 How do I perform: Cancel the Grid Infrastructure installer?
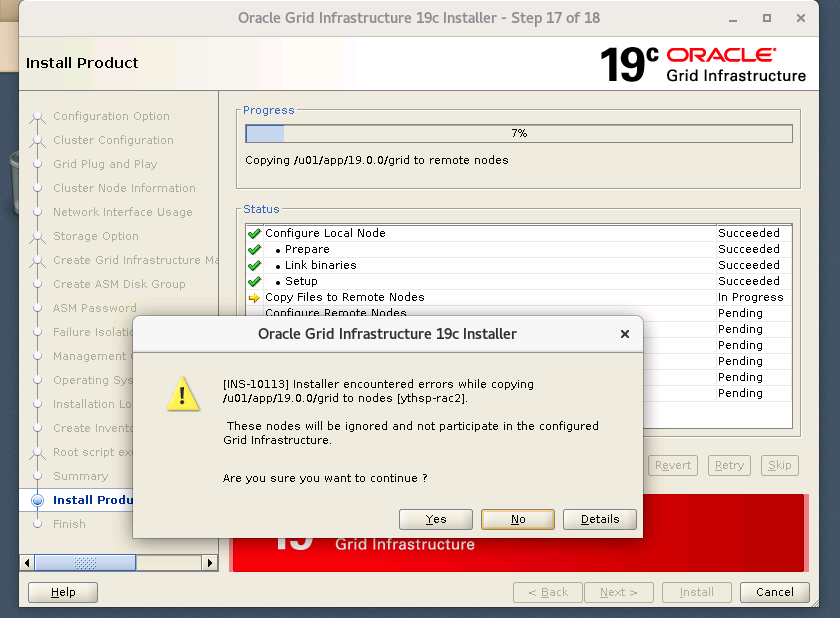(x=774, y=592)
